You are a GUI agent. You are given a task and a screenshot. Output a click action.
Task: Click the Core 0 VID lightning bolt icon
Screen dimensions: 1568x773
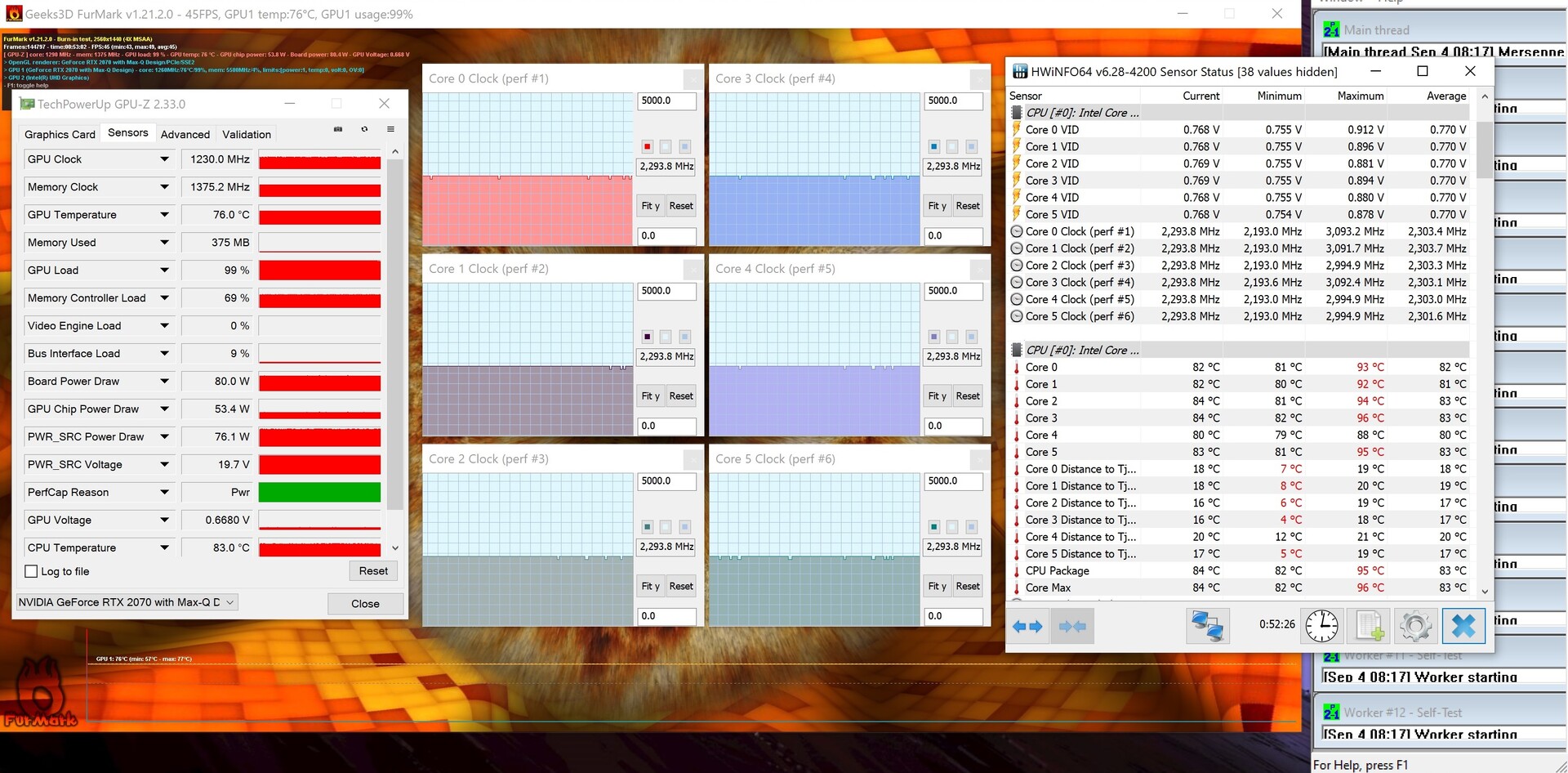[1017, 130]
